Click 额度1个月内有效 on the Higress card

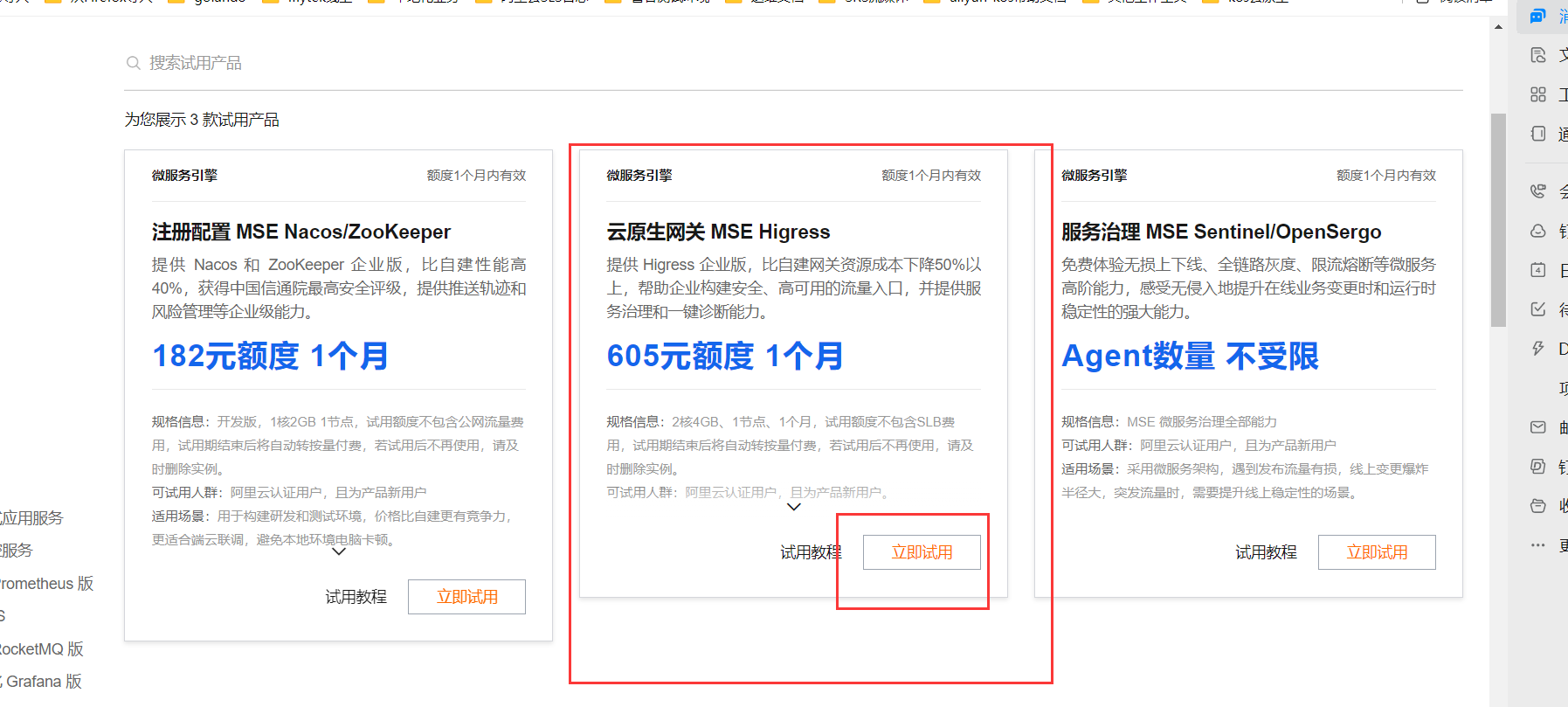pos(931,176)
